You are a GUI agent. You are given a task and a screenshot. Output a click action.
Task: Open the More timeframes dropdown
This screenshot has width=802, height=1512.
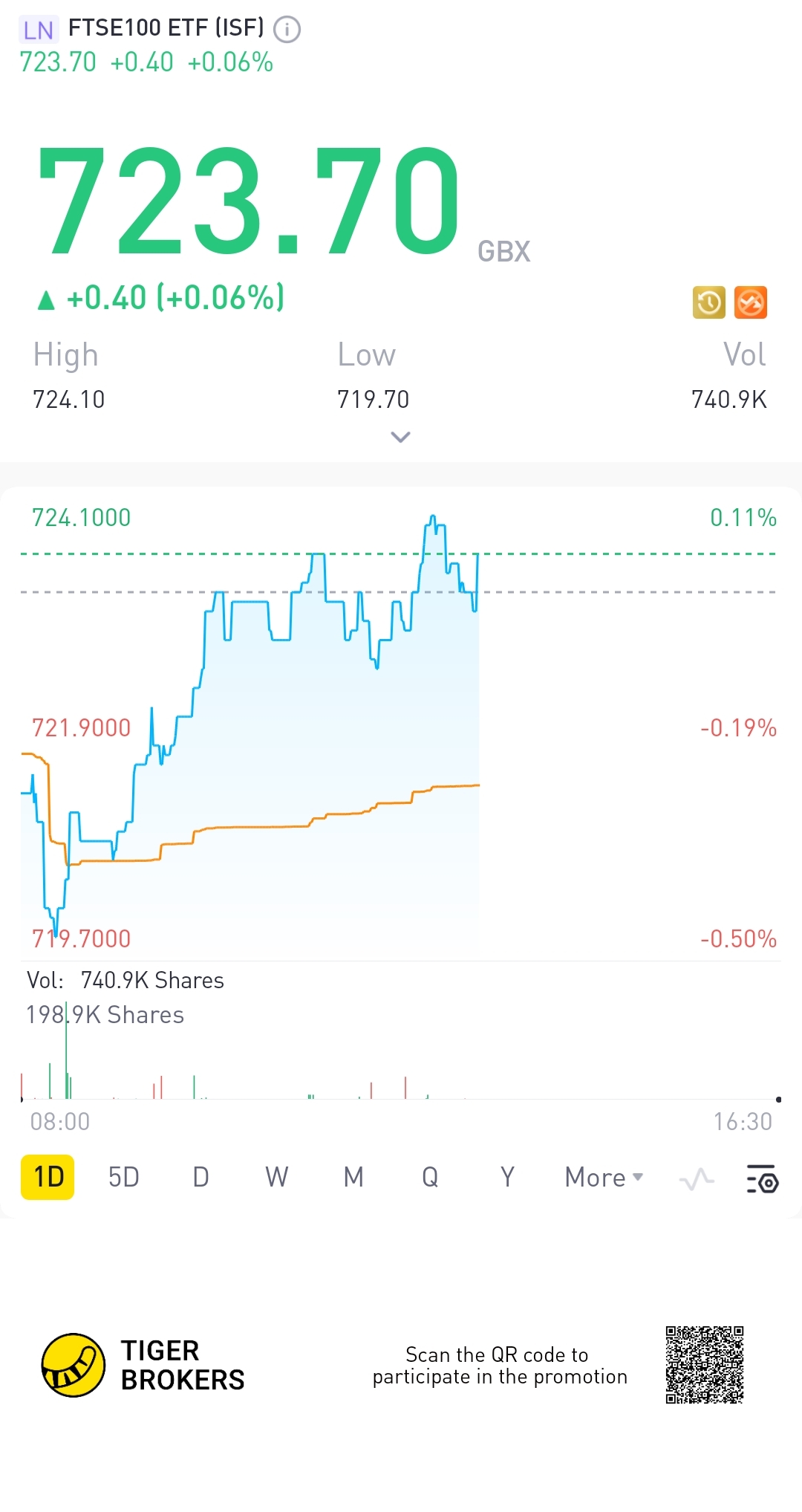604,1178
